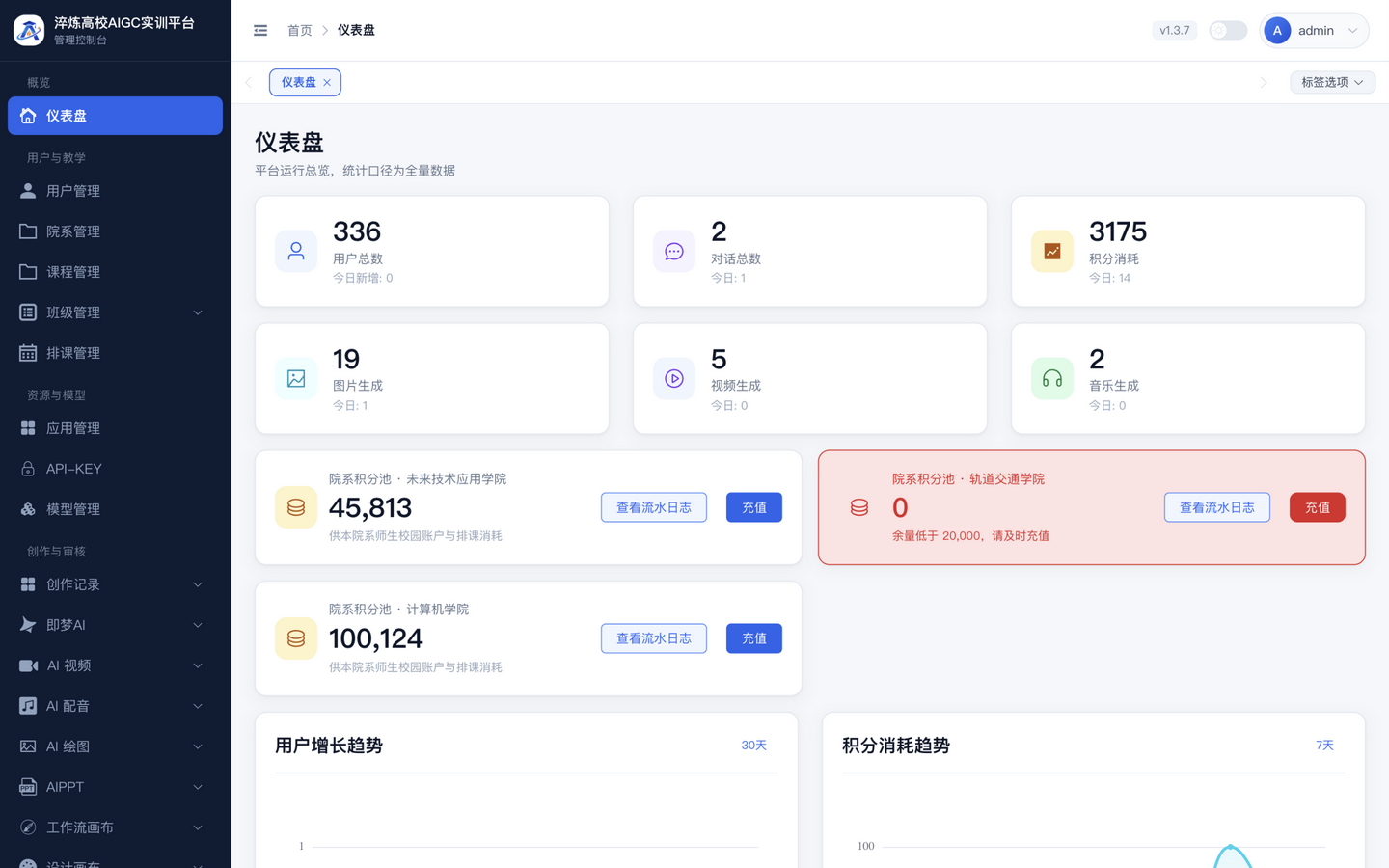1389x868 pixels.
Task: Click the image icon for 图片生成
Action: tap(296, 379)
